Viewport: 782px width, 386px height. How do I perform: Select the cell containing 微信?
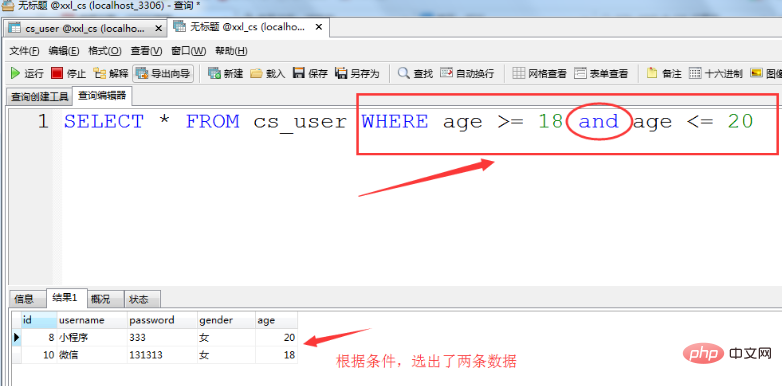tap(92, 355)
